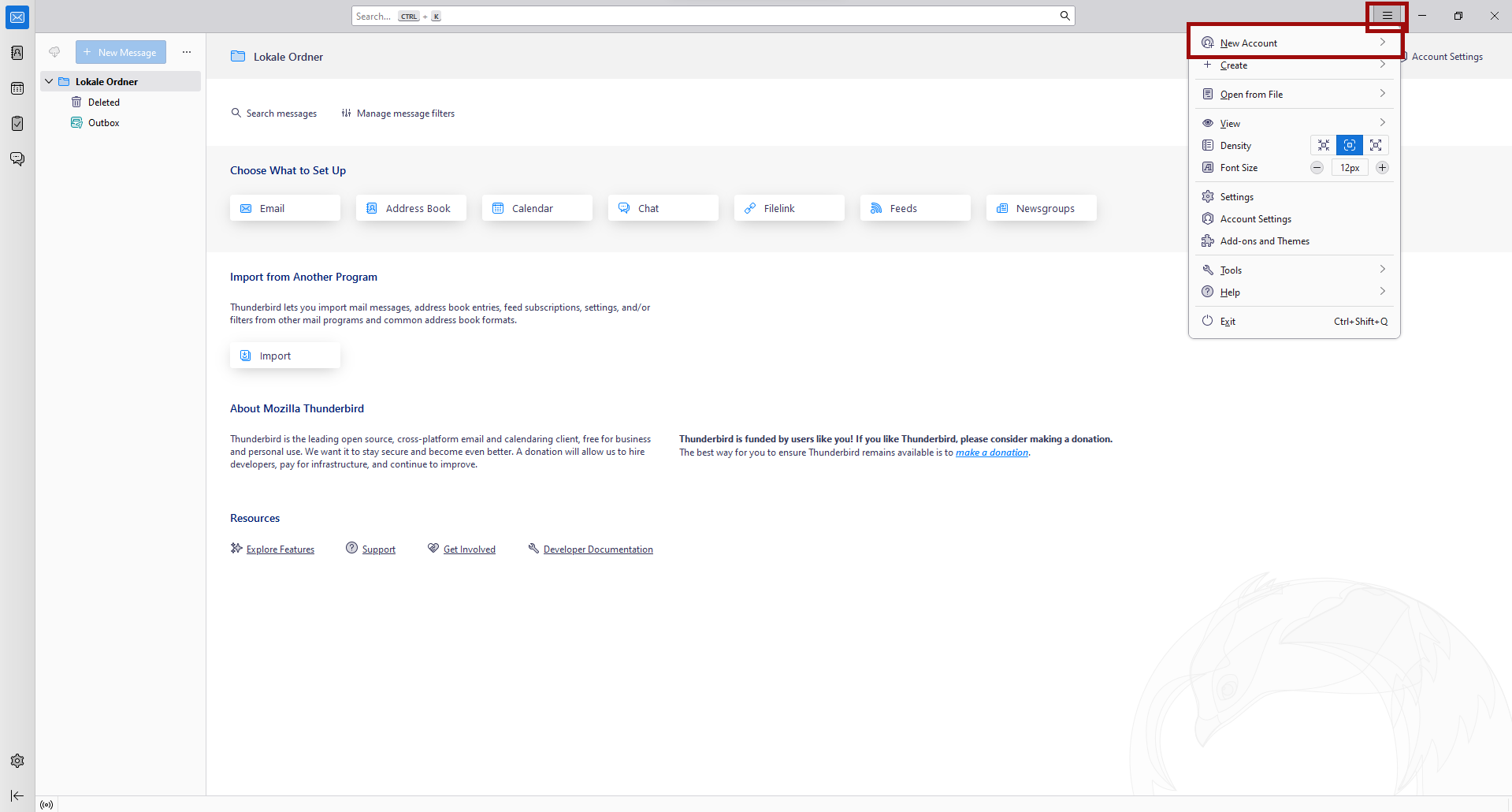The image size is (1512, 812).
Task: Click the Get Messages cloud icon
Action: tap(54, 52)
